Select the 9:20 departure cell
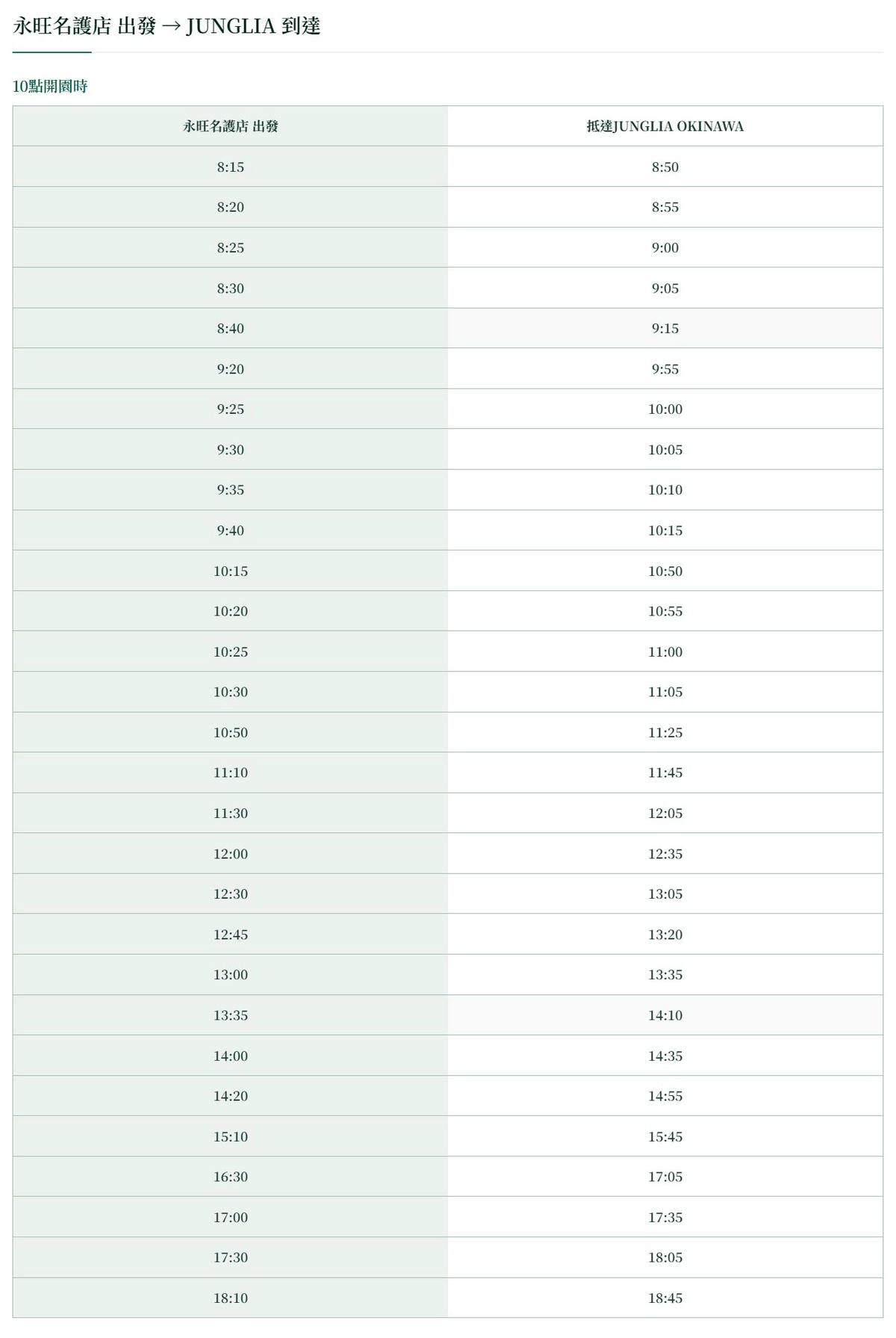896x1338 pixels. [x=230, y=368]
